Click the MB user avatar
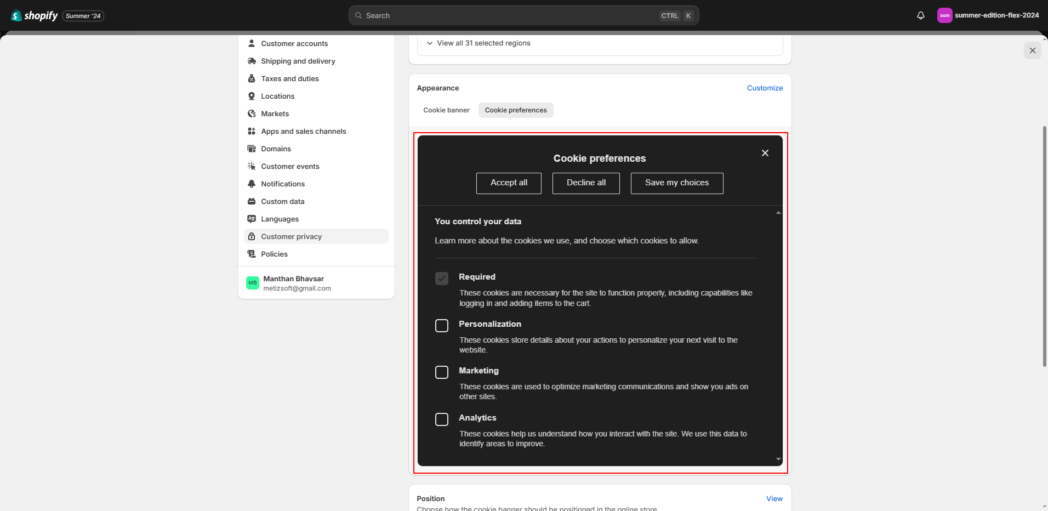1048x511 pixels. [252, 283]
